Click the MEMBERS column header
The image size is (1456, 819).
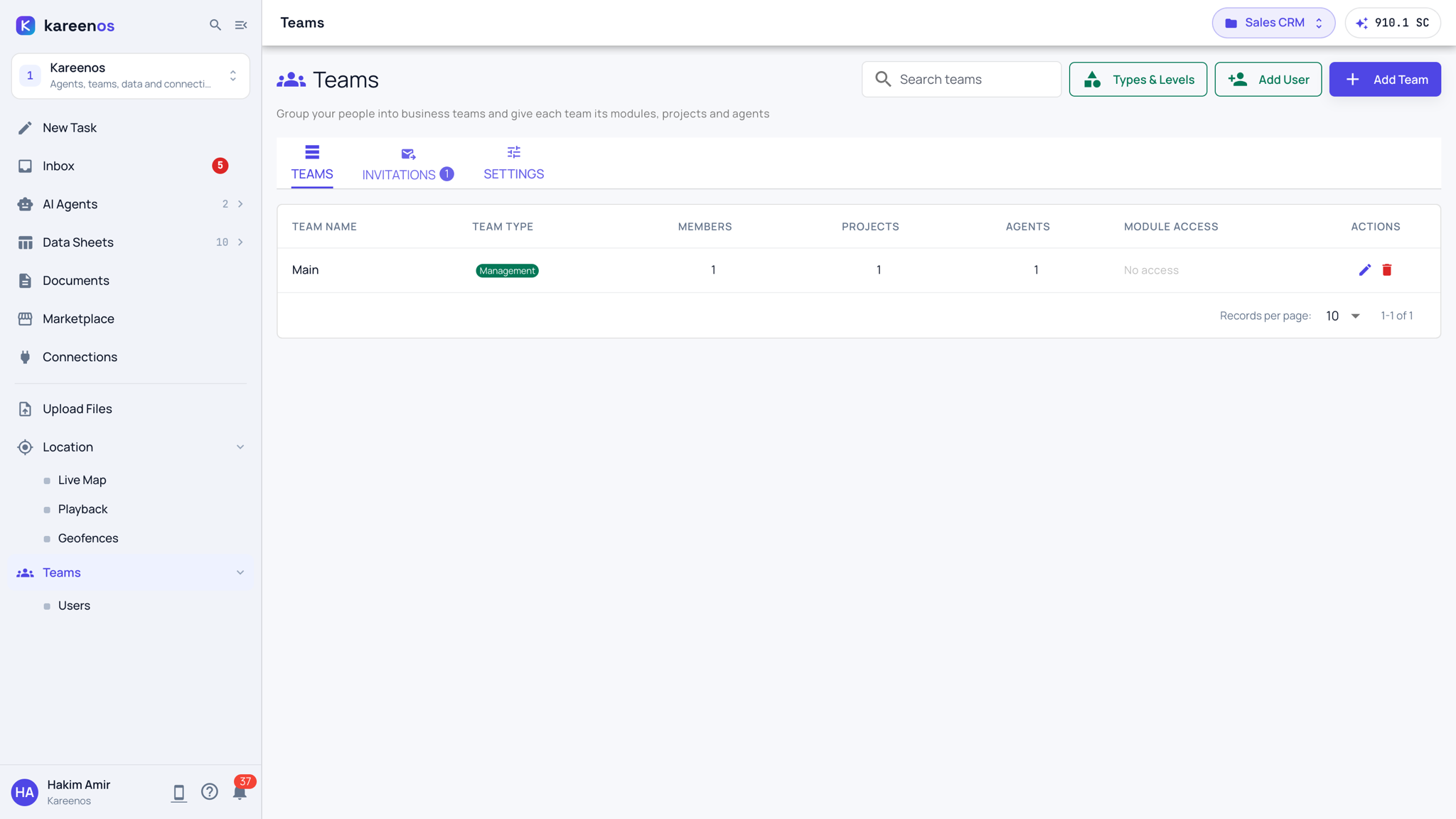tap(705, 227)
